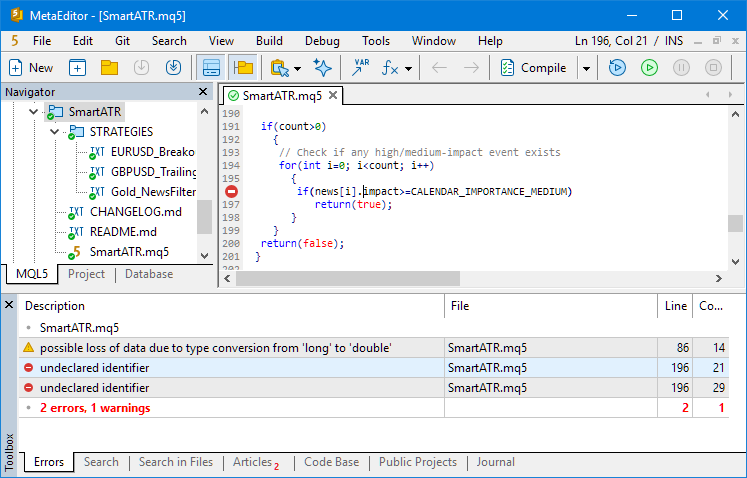The width and height of the screenshot is (747, 478).
Task: Click the Save All download icon
Action: tap(173, 68)
